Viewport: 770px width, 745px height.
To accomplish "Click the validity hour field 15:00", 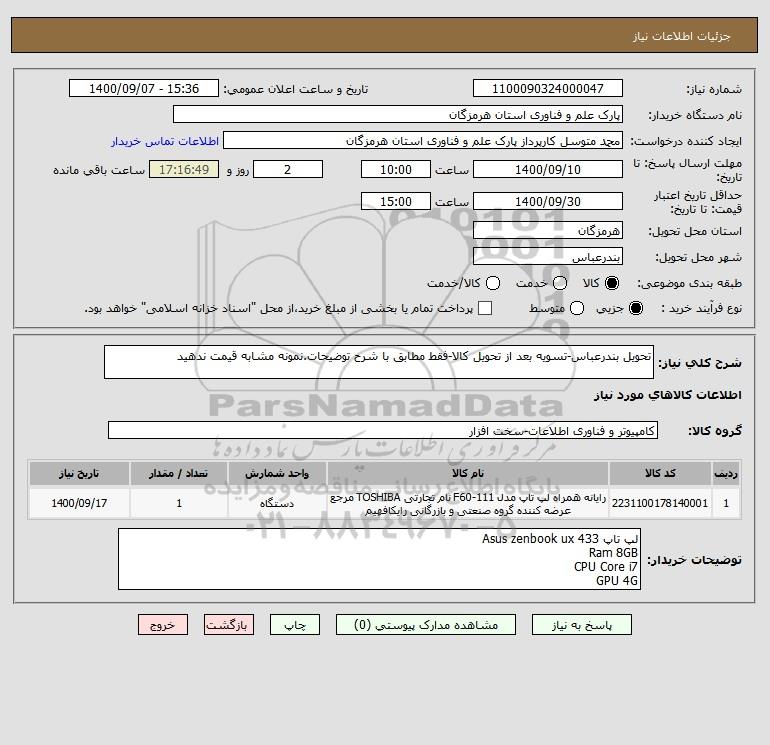I will pos(396,201).
